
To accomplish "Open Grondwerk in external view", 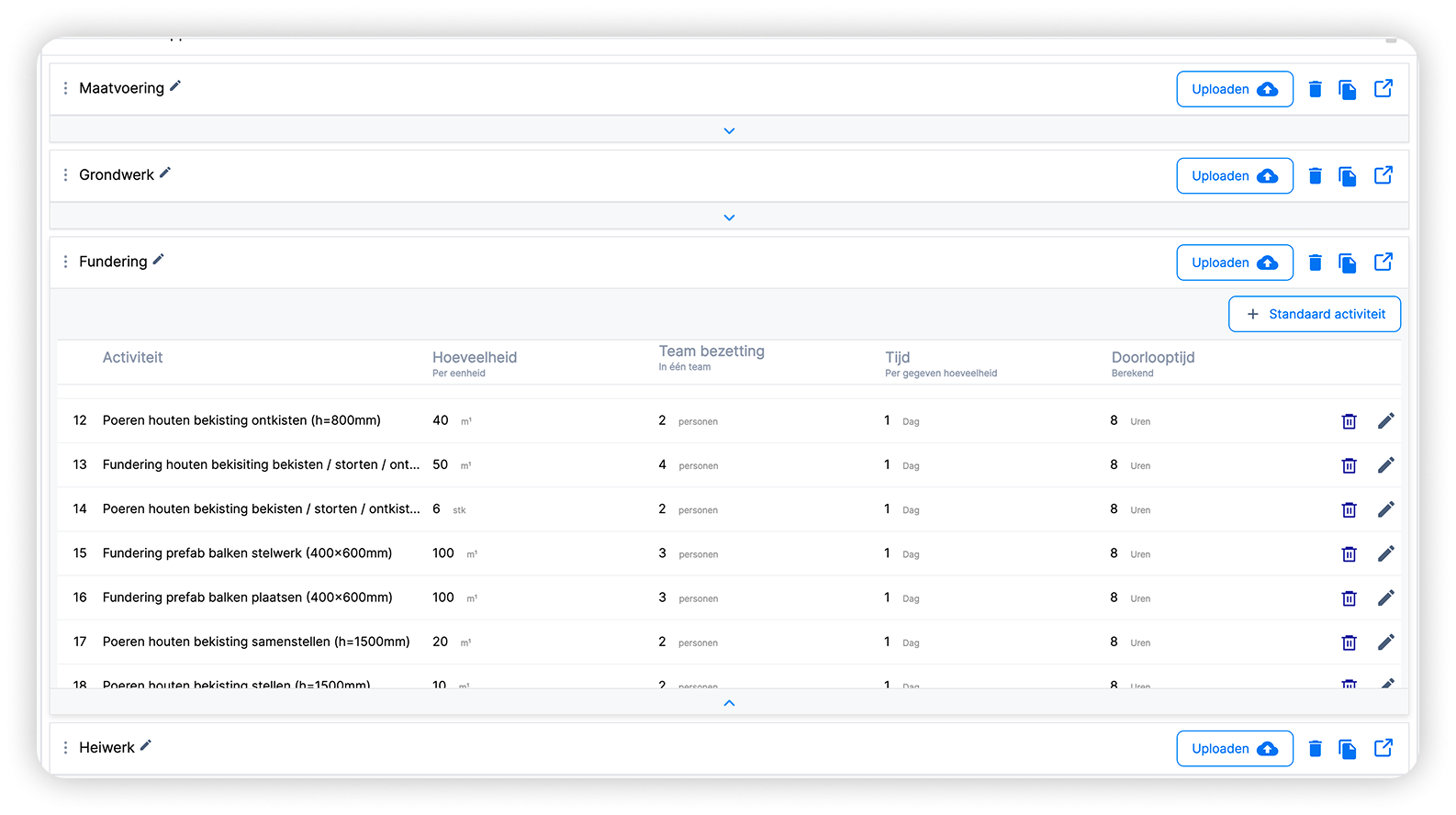I will tap(1383, 174).
